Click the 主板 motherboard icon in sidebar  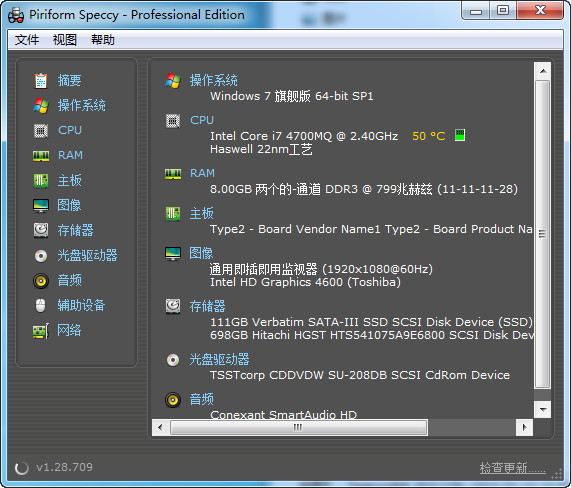(41, 181)
